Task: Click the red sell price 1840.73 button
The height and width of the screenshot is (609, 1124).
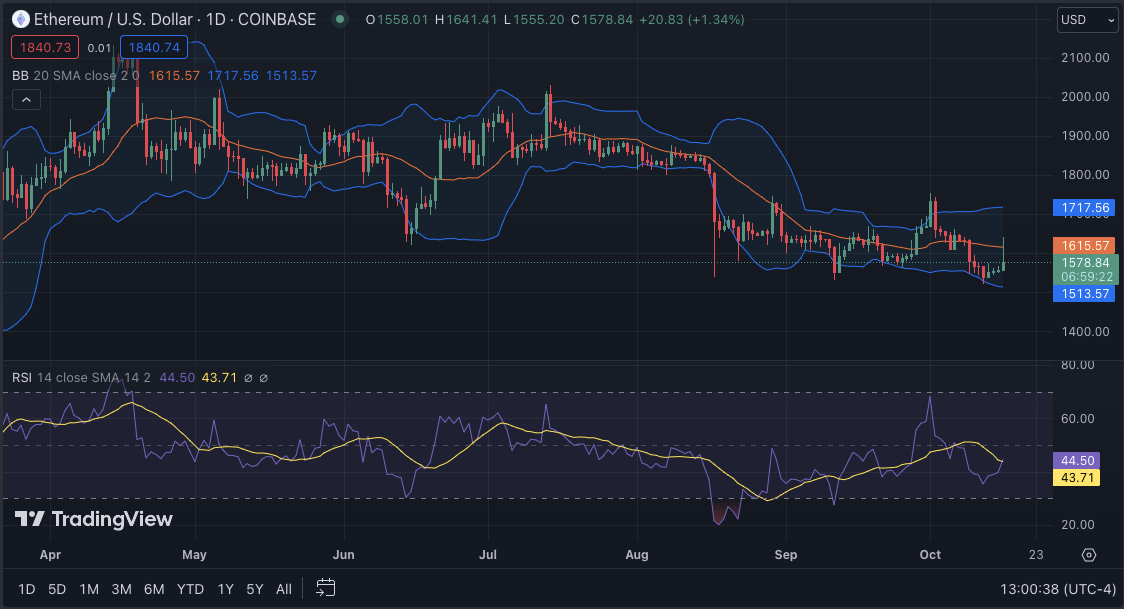Action: (45, 47)
